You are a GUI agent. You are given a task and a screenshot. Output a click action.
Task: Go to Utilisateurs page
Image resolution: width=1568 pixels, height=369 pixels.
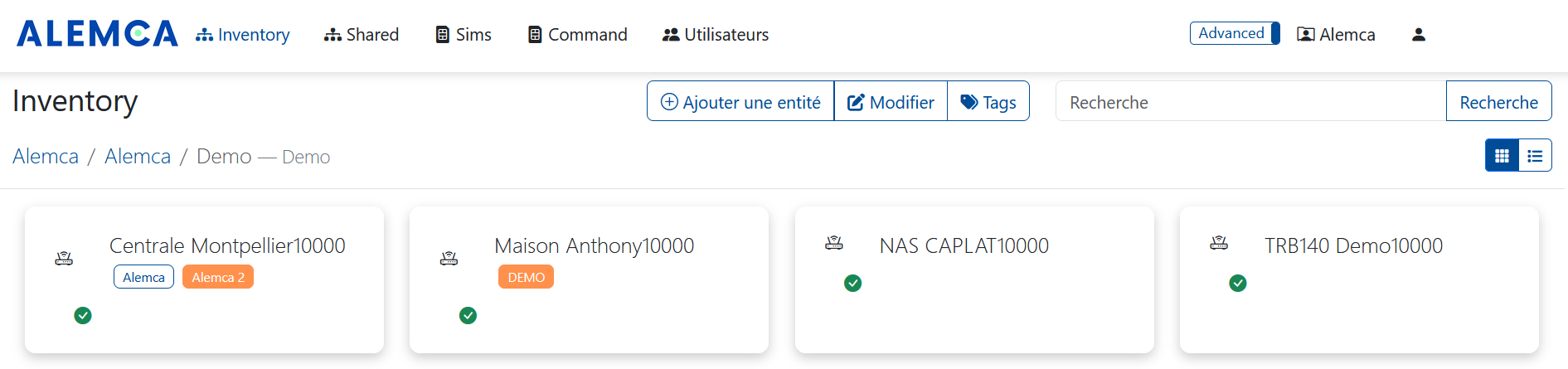[716, 35]
